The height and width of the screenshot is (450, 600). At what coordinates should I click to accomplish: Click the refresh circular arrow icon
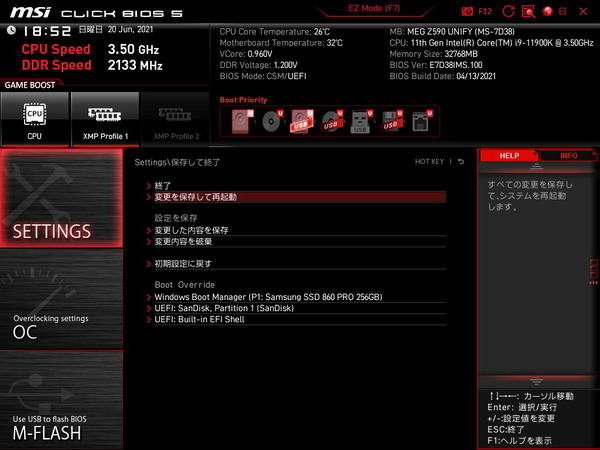click(x=509, y=11)
